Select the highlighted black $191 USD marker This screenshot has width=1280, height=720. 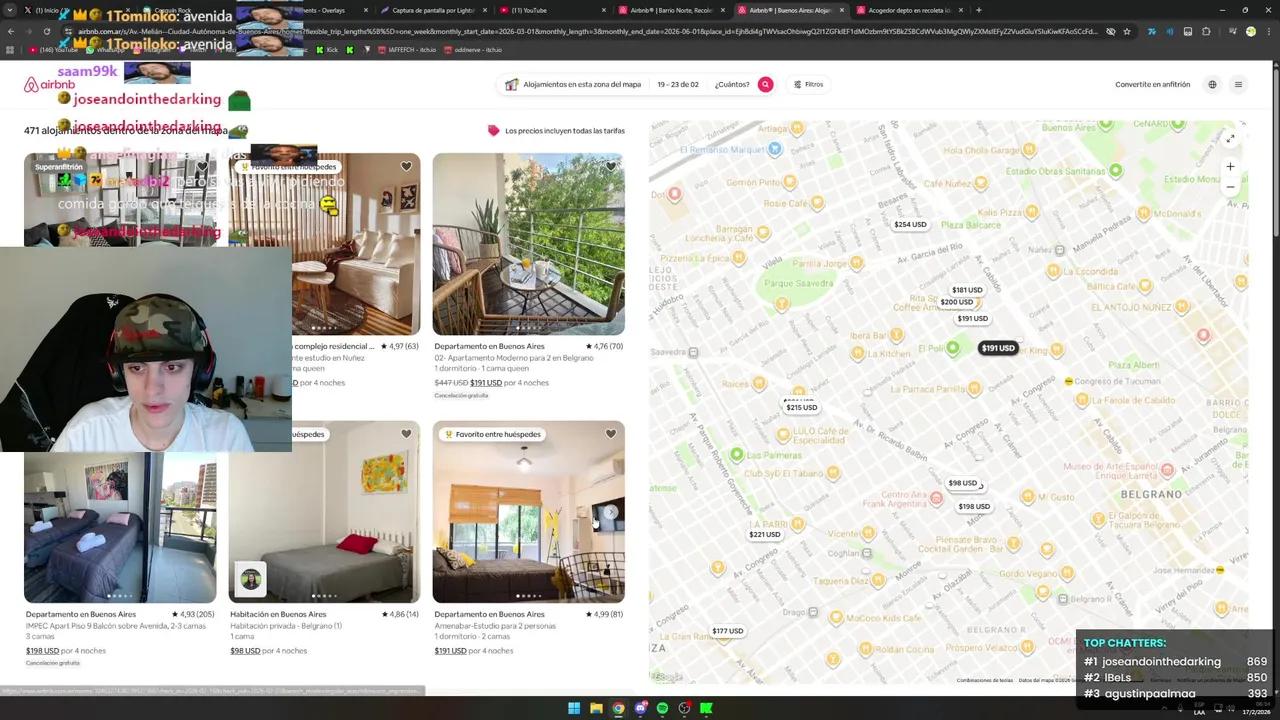point(998,348)
